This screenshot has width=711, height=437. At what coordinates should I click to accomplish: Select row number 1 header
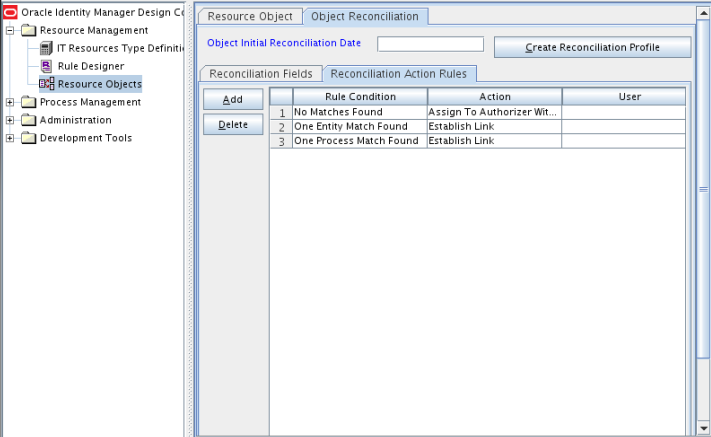[282, 112]
